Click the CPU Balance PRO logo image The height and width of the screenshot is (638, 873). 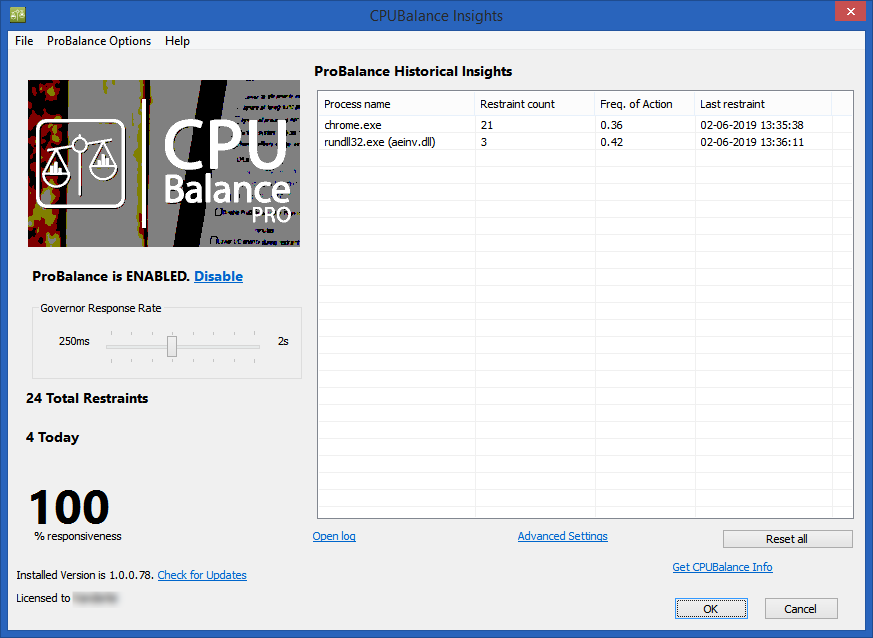click(x=164, y=163)
